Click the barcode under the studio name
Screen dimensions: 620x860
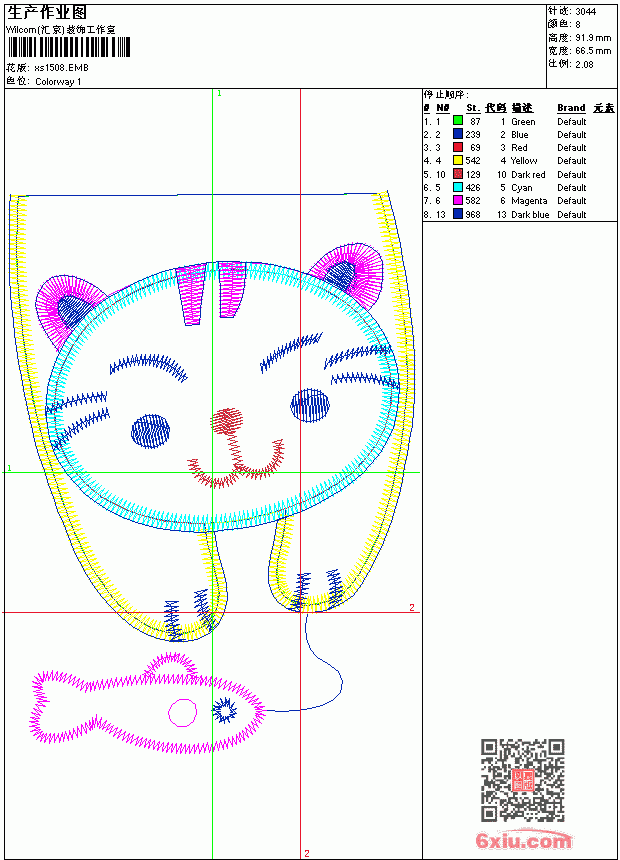point(69,47)
